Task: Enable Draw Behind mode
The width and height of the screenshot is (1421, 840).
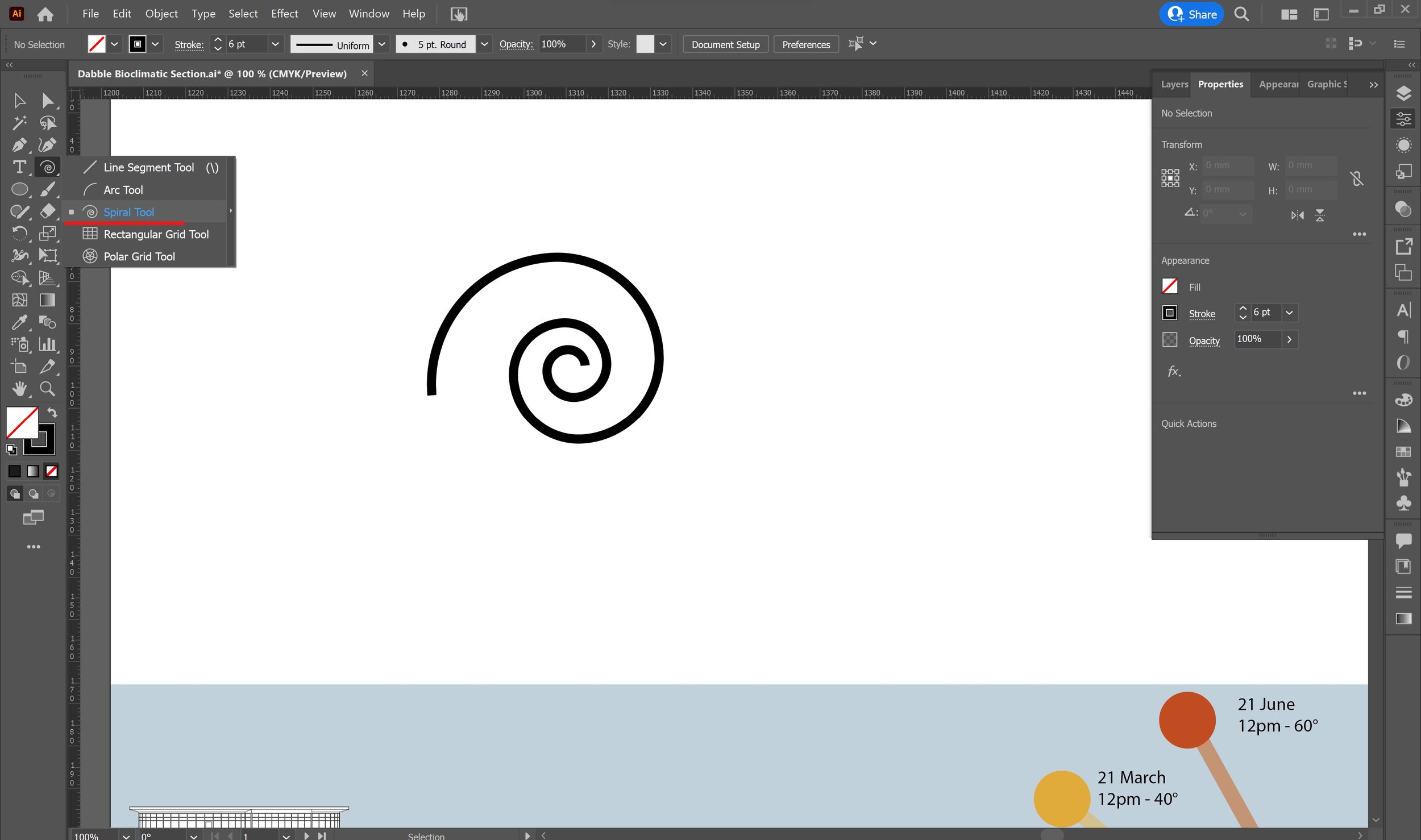Action: tap(33, 494)
